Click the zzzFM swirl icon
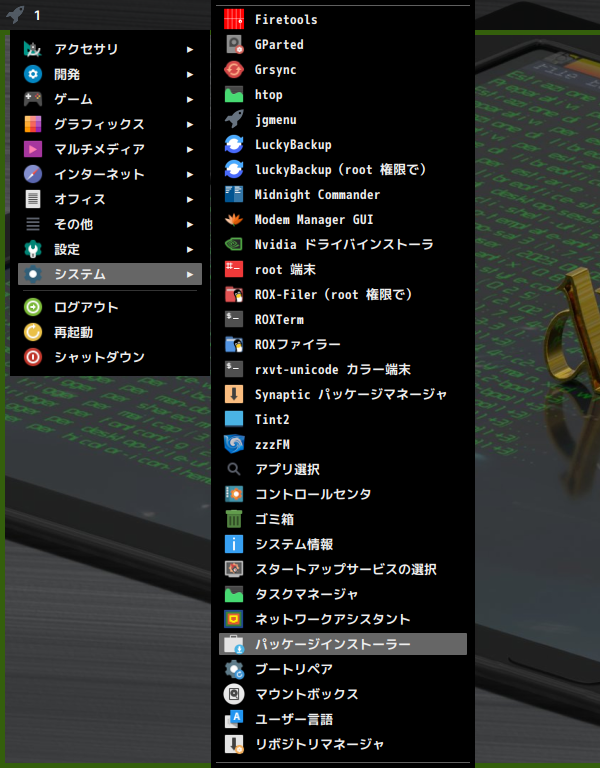 tap(234, 444)
